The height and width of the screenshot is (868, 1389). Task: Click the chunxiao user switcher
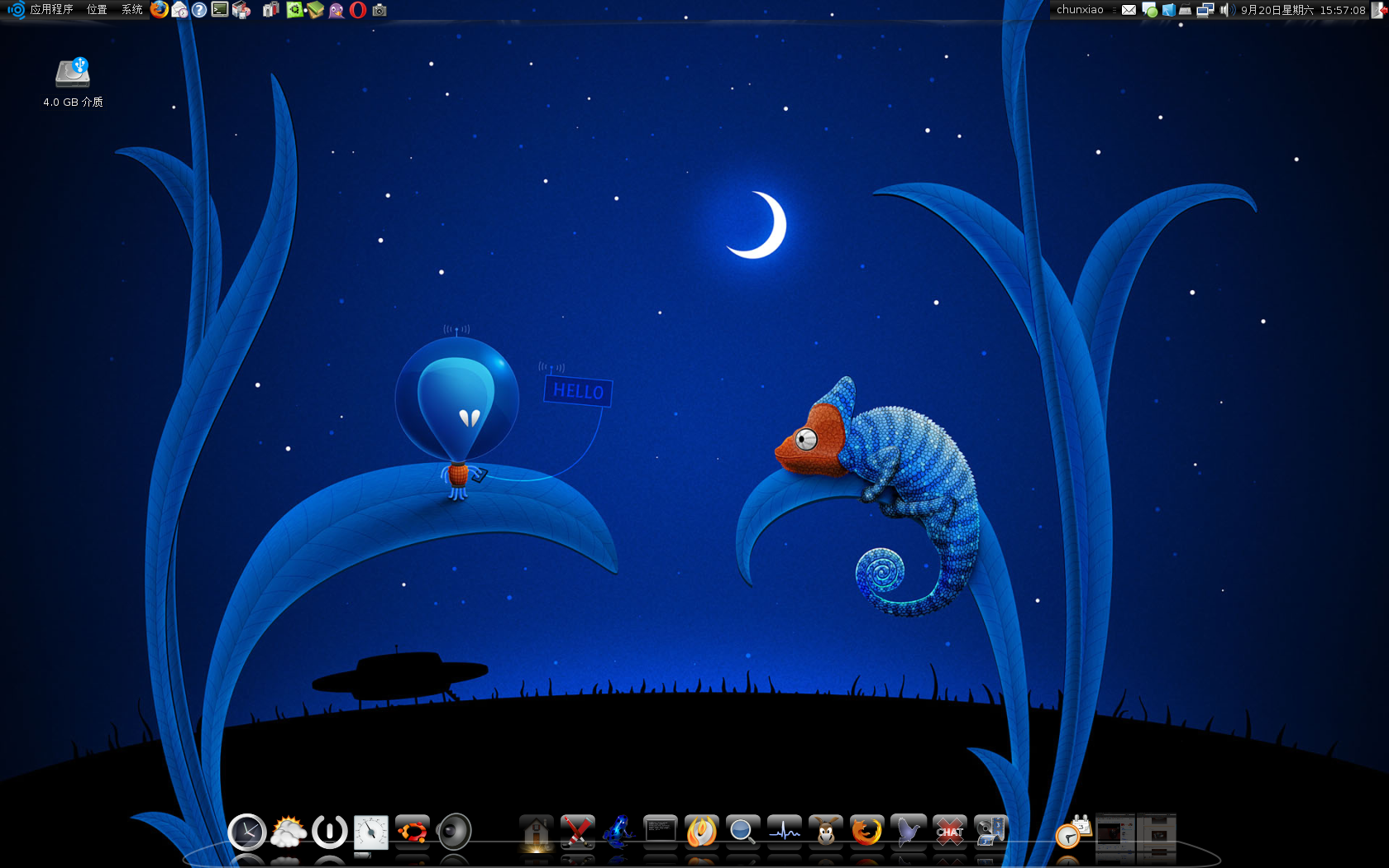[x=1080, y=10]
